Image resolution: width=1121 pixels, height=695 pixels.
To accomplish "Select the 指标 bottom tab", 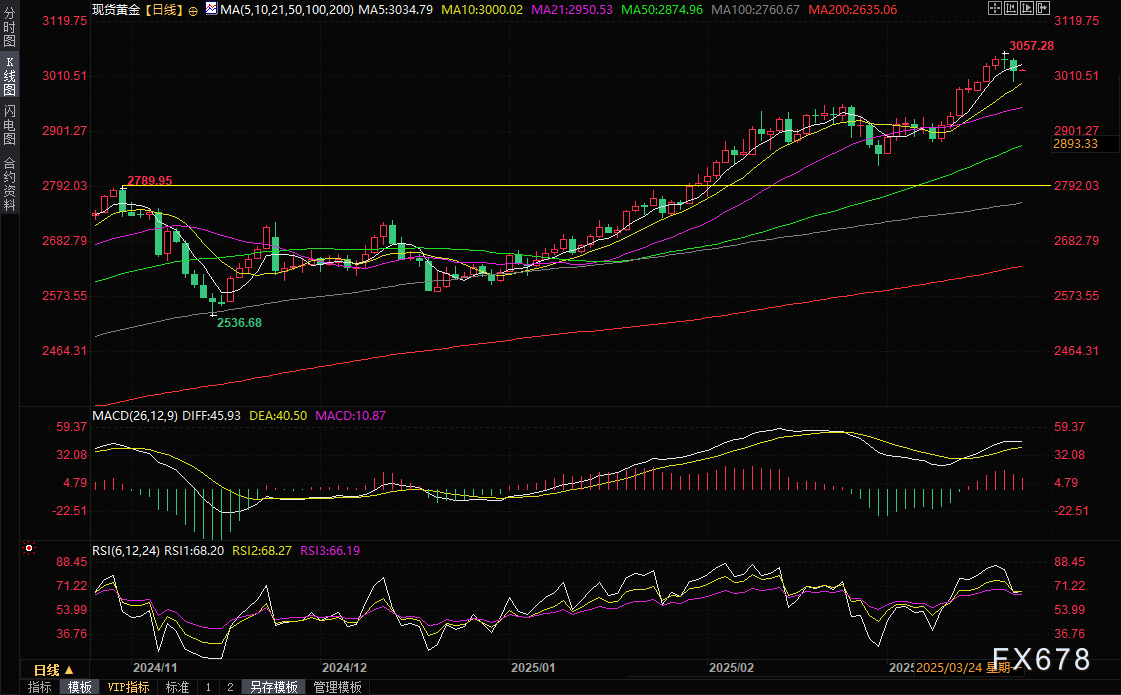I will click(x=39, y=687).
